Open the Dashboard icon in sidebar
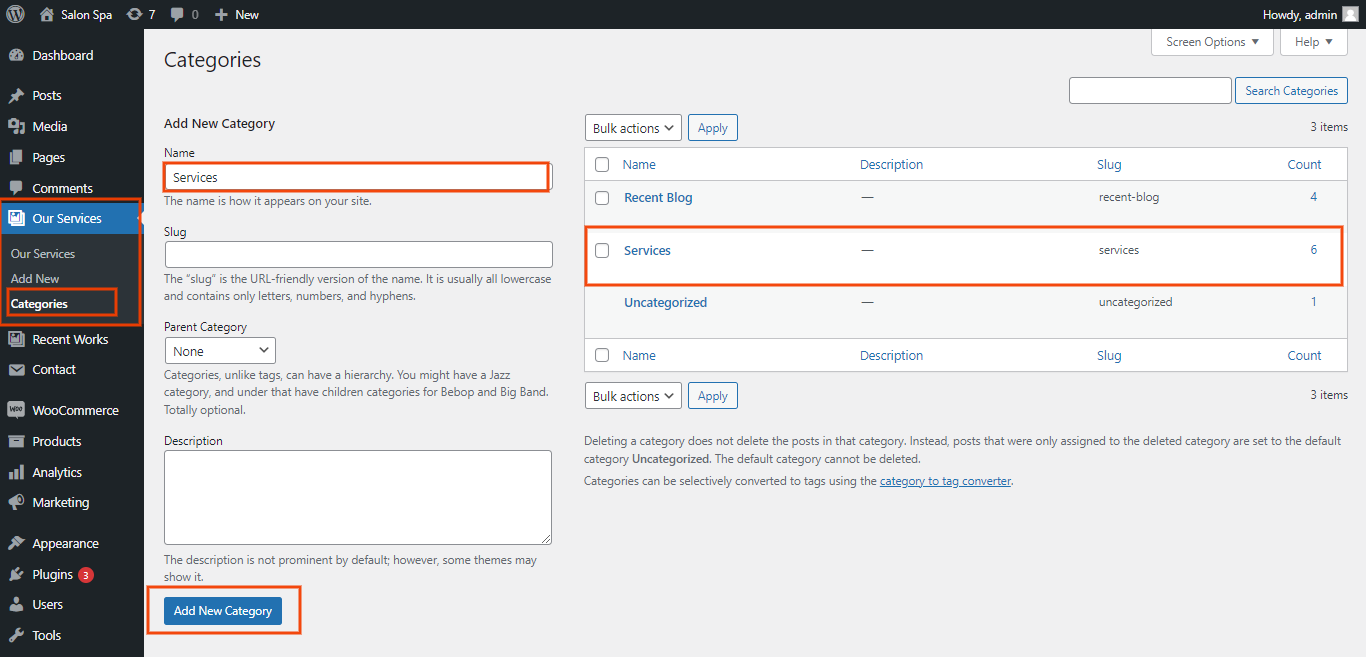Viewport: 1366px width, 657px height. point(16,56)
